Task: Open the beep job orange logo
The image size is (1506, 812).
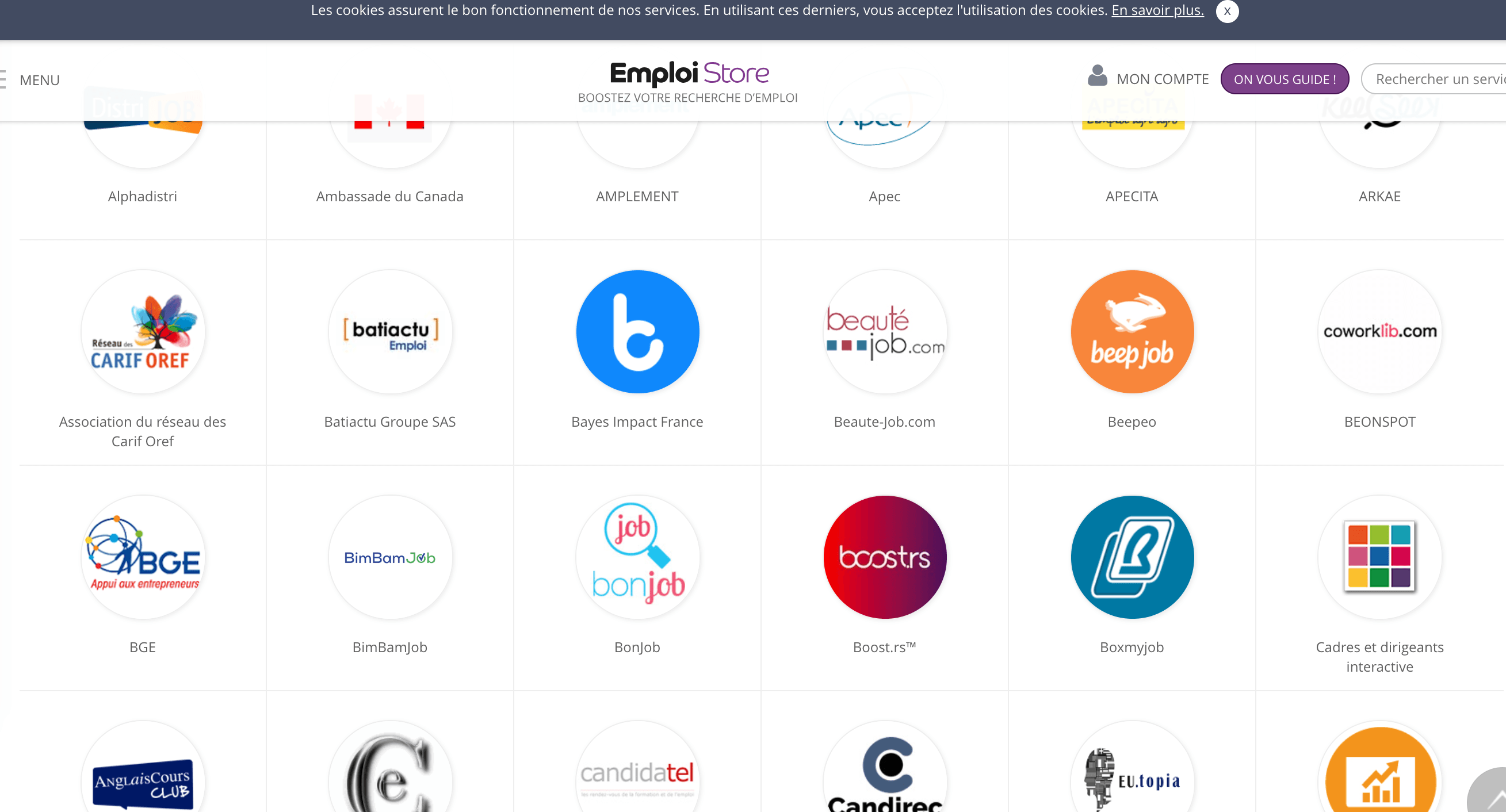Action: click(x=1132, y=331)
